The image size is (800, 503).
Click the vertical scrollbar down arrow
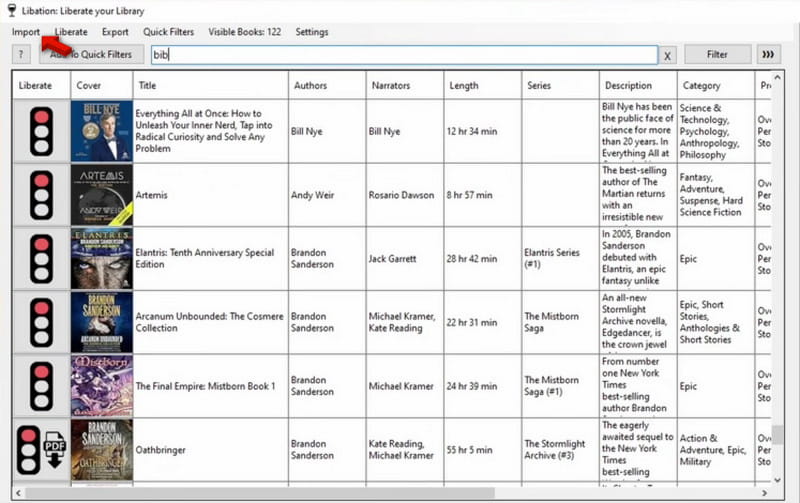tap(778, 480)
